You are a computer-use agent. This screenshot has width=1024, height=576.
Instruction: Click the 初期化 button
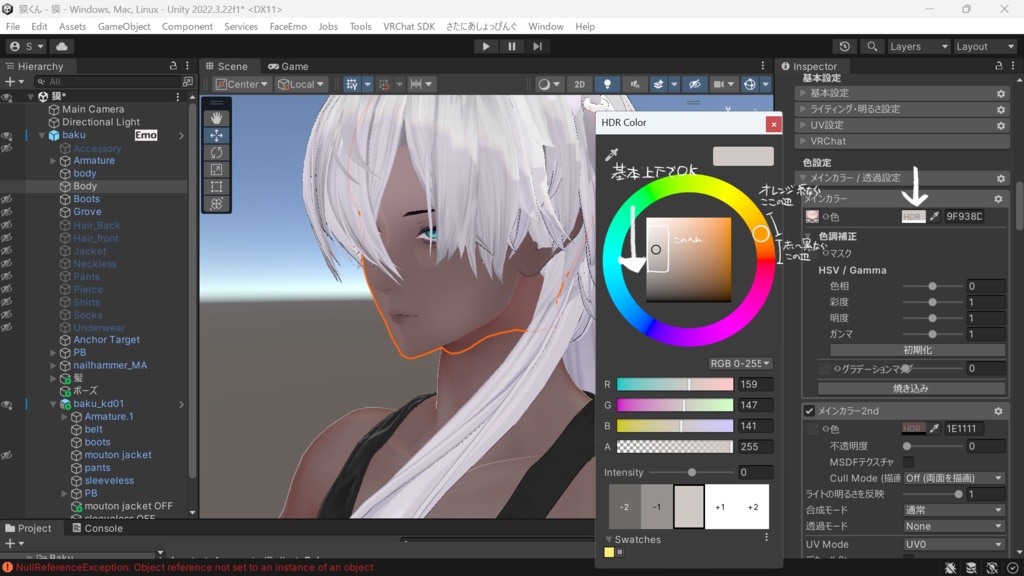click(x=917, y=351)
